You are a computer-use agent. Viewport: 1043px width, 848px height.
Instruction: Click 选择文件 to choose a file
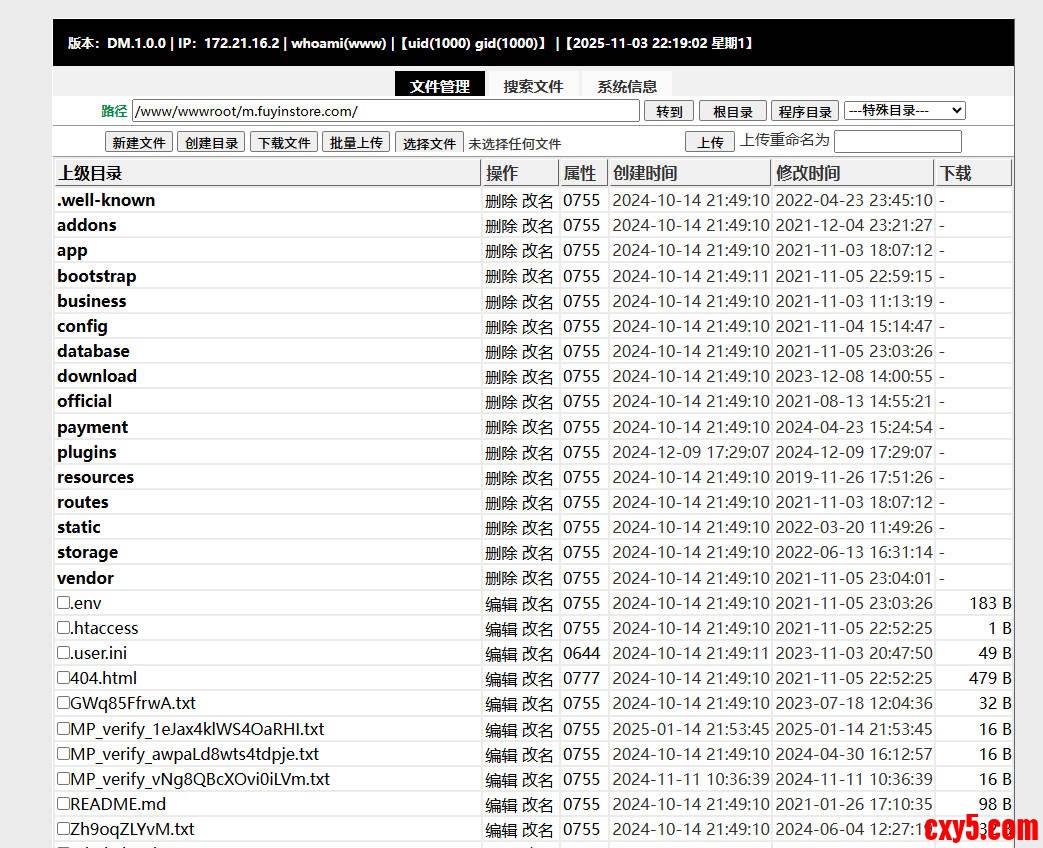[x=429, y=143]
